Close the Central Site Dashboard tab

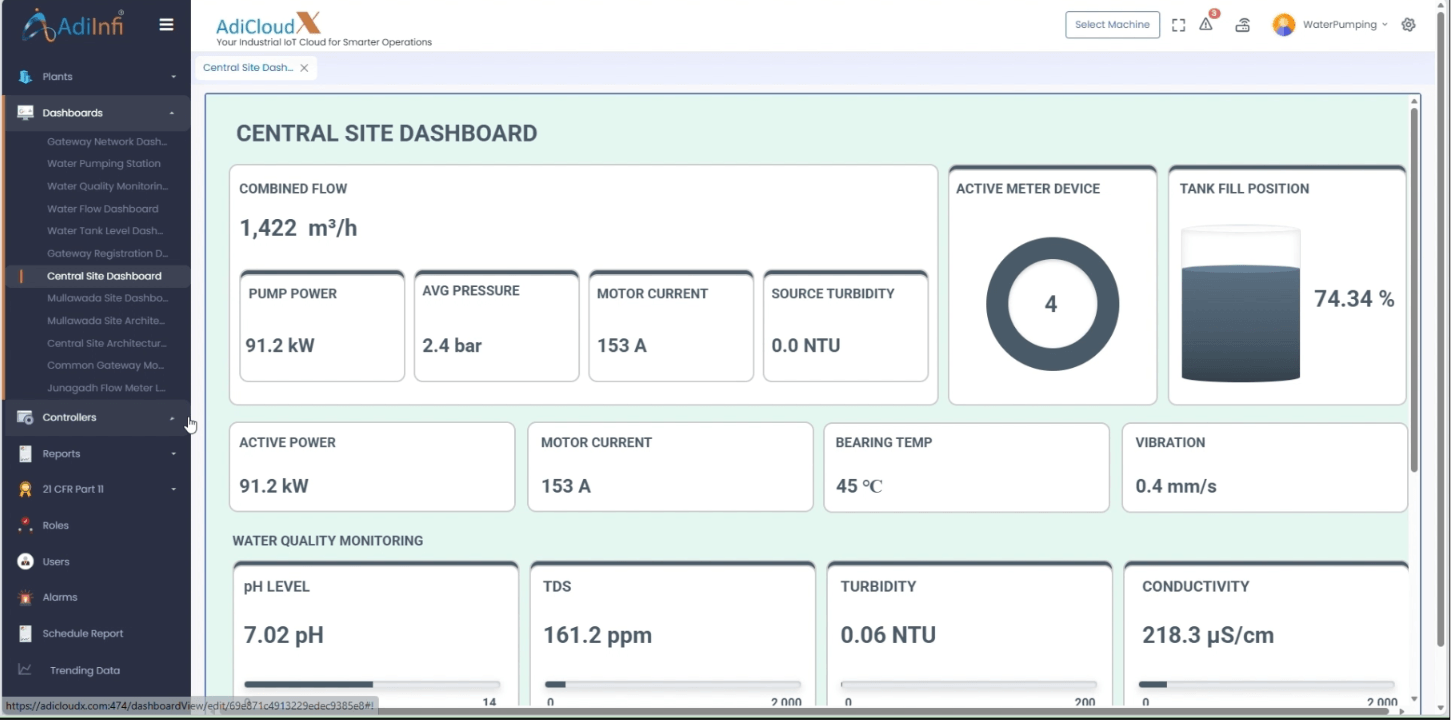coord(304,68)
